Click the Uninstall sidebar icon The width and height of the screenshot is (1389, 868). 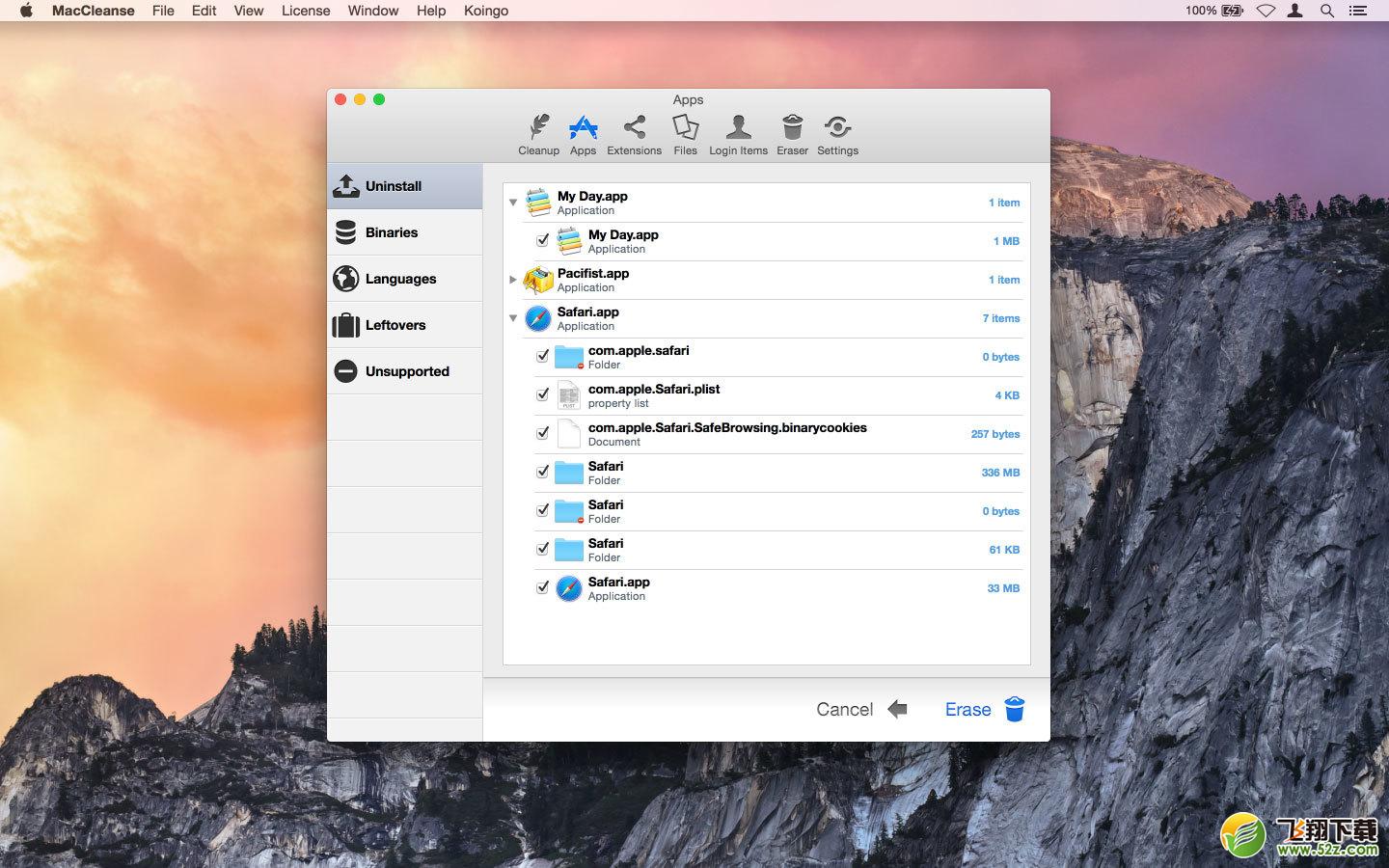345,186
